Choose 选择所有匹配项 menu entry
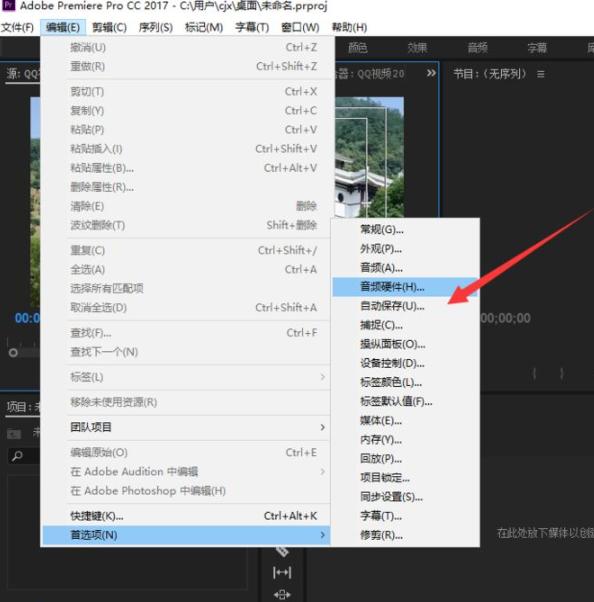The width and height of the screenshot is (594, 602). (x=186, y=288)
